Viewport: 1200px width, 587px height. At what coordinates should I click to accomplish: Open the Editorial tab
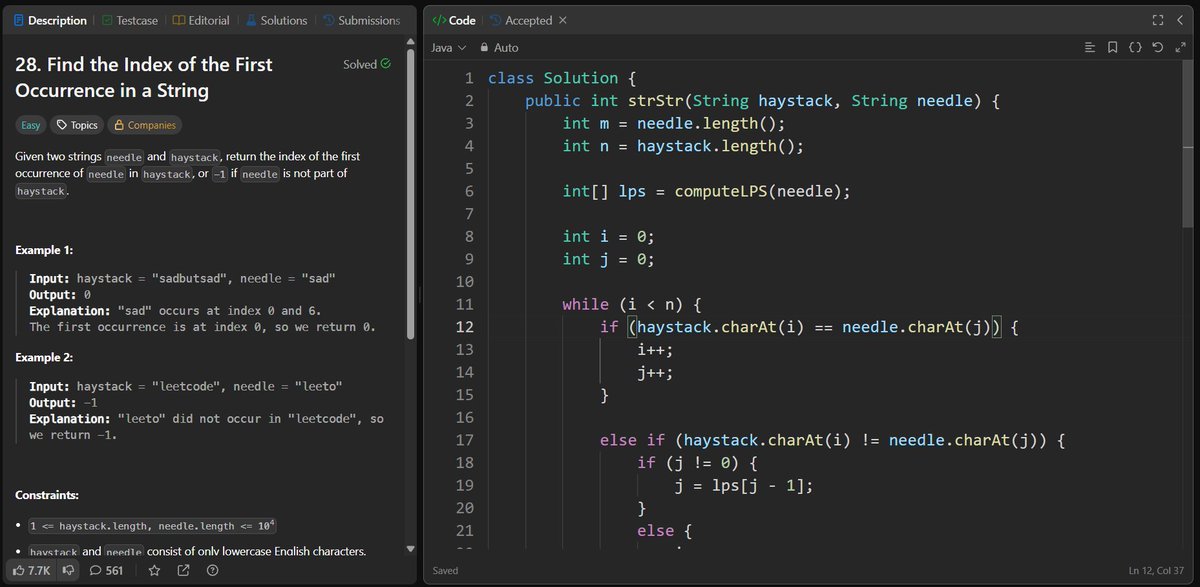[x=200, y=20]
